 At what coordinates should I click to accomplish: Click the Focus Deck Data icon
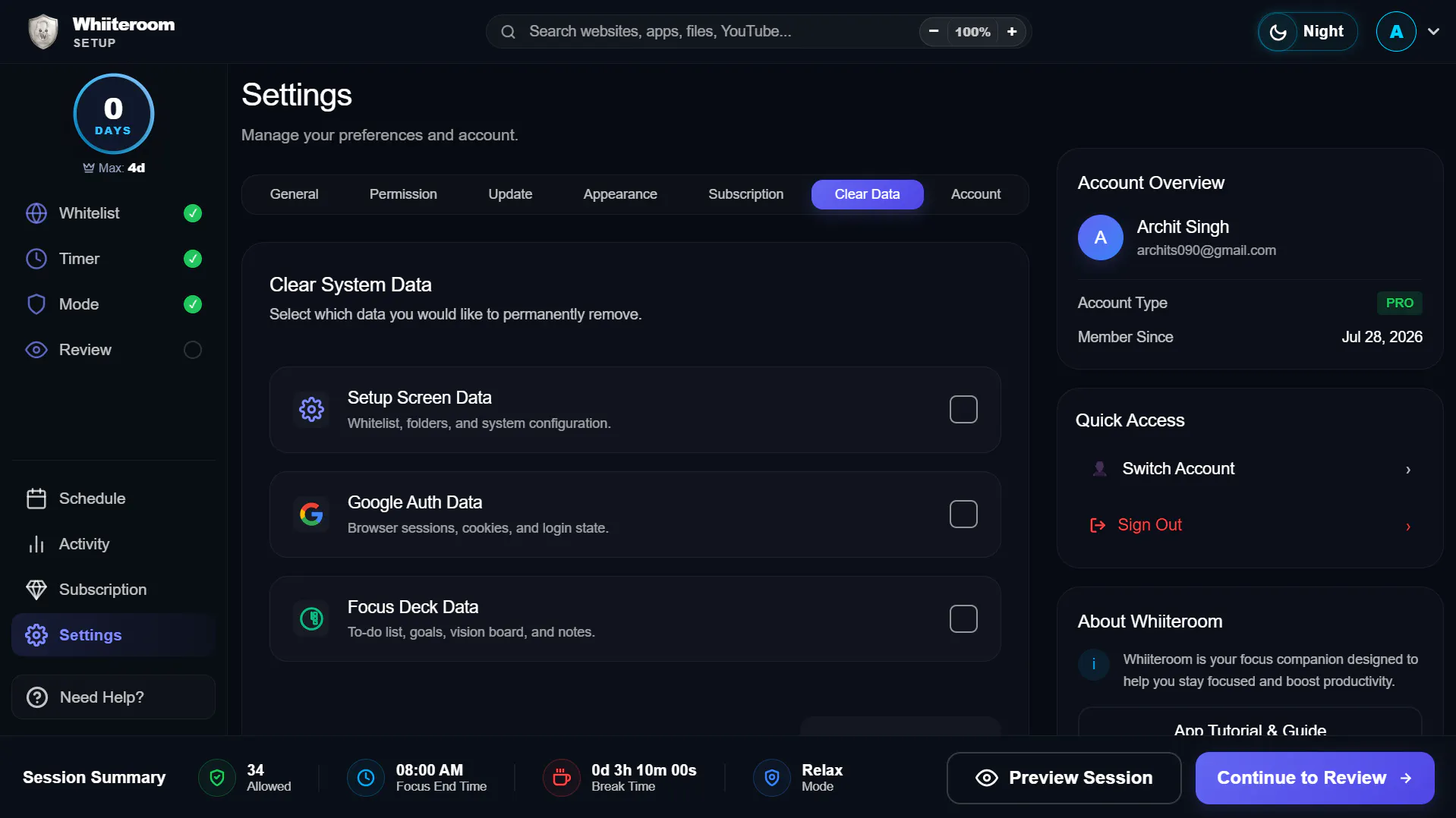coord(311,619)
